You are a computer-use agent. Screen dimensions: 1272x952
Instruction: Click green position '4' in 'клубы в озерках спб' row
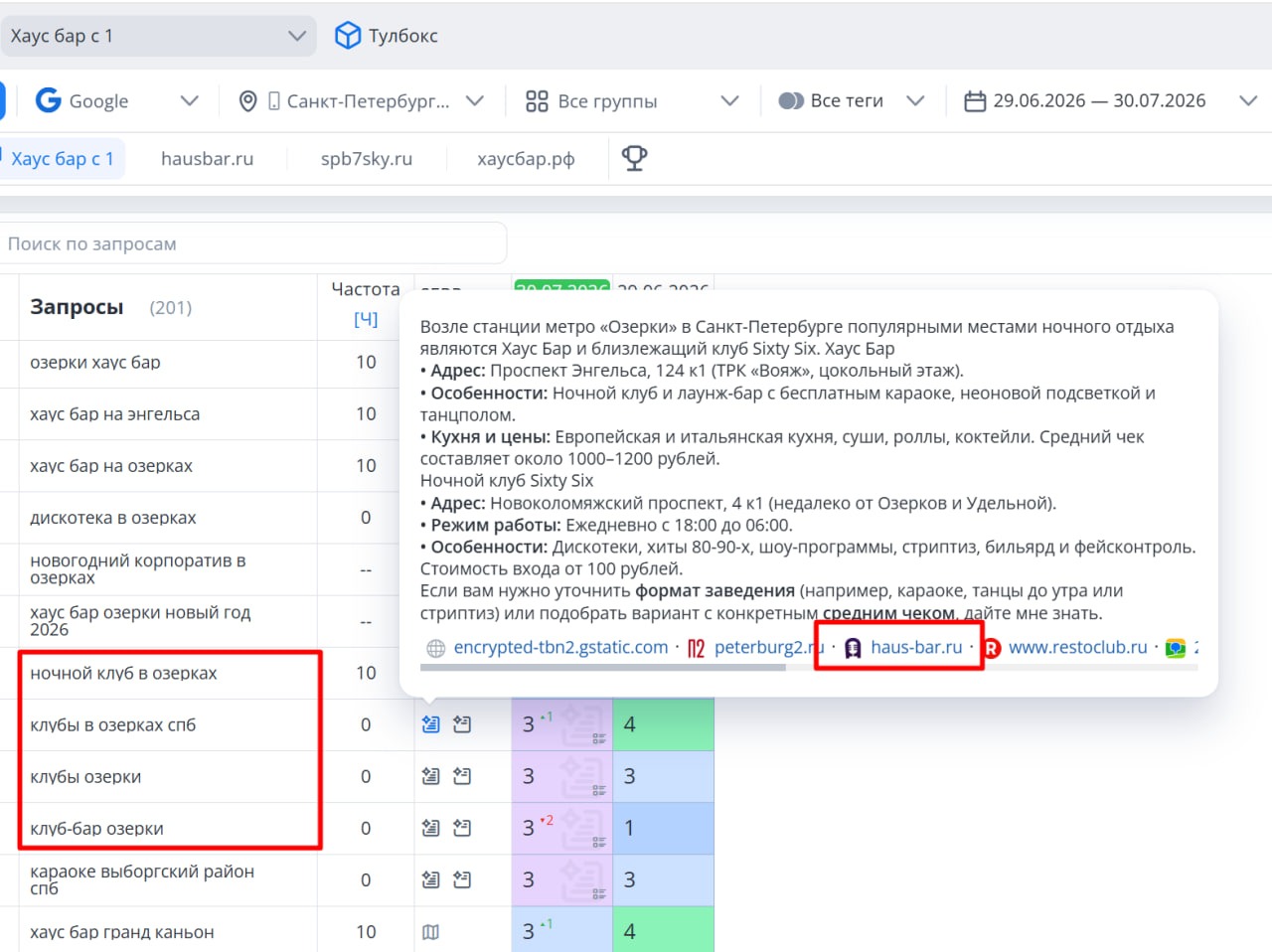click(x=663, y=724)
